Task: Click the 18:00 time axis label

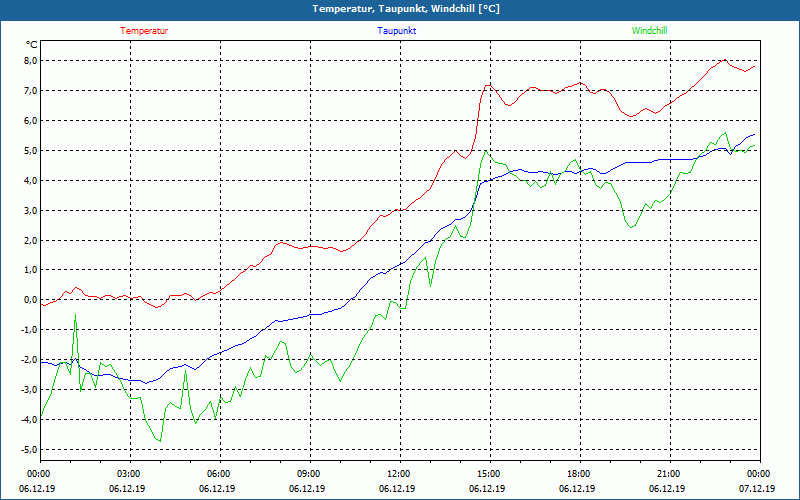Action: [578, 474]
